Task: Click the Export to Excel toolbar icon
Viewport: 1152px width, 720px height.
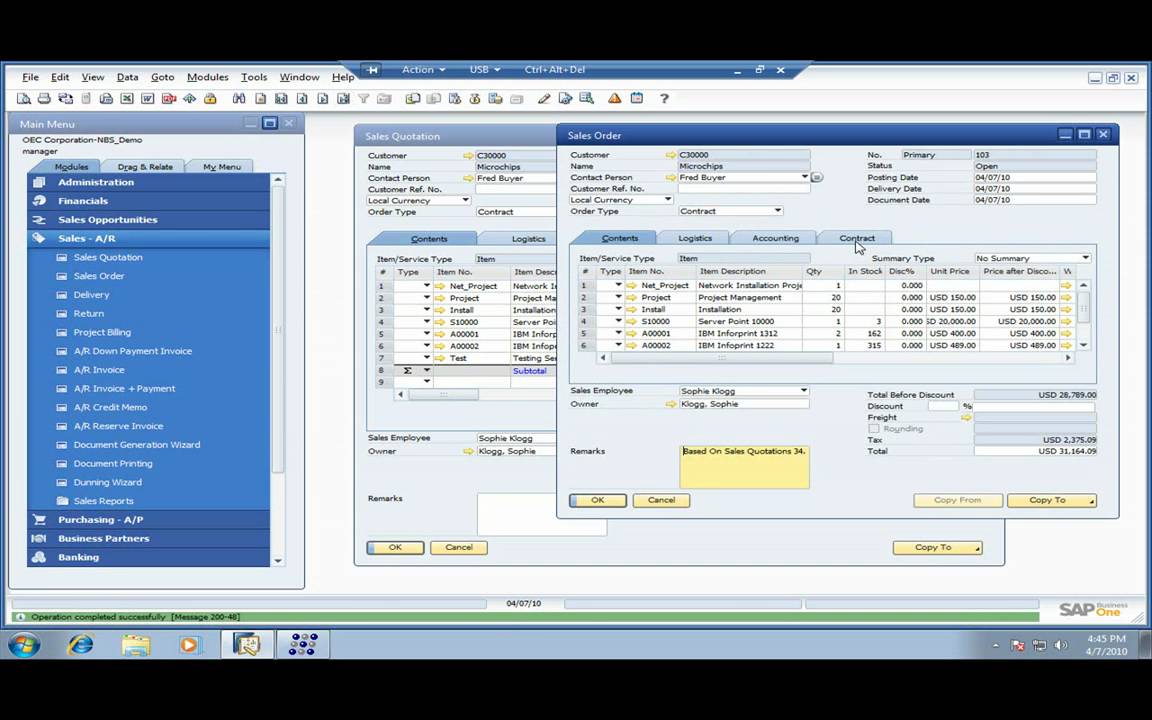Action: (x=127, y=98)
